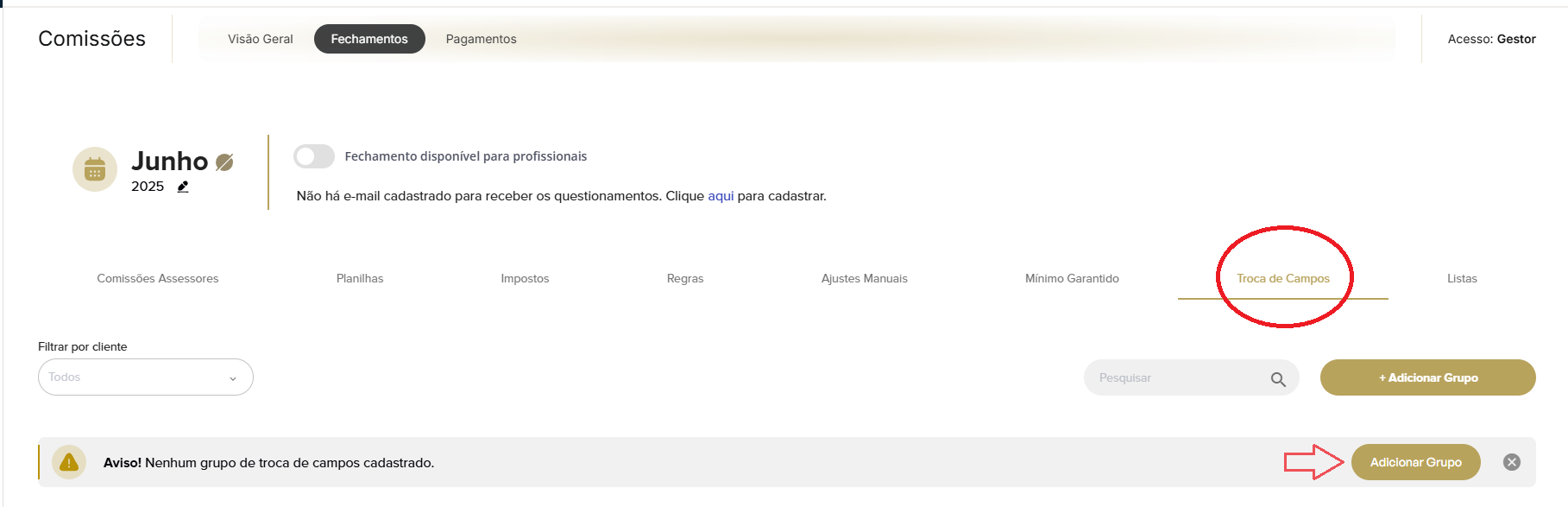Open the Planilhas tab
Screen dimensions: 1568x507
click(360, 278)
